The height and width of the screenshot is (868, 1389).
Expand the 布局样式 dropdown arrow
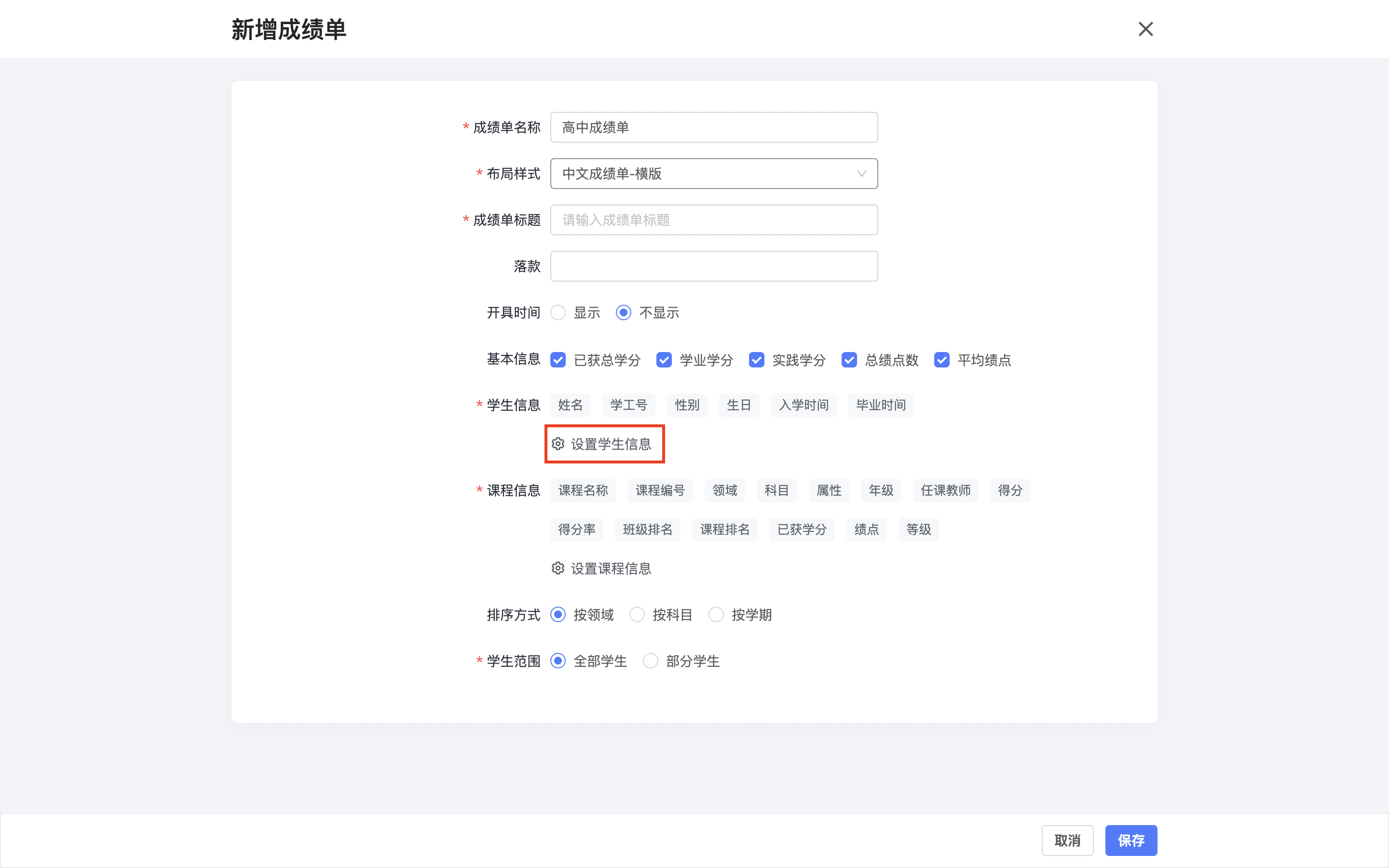point(861,174)
